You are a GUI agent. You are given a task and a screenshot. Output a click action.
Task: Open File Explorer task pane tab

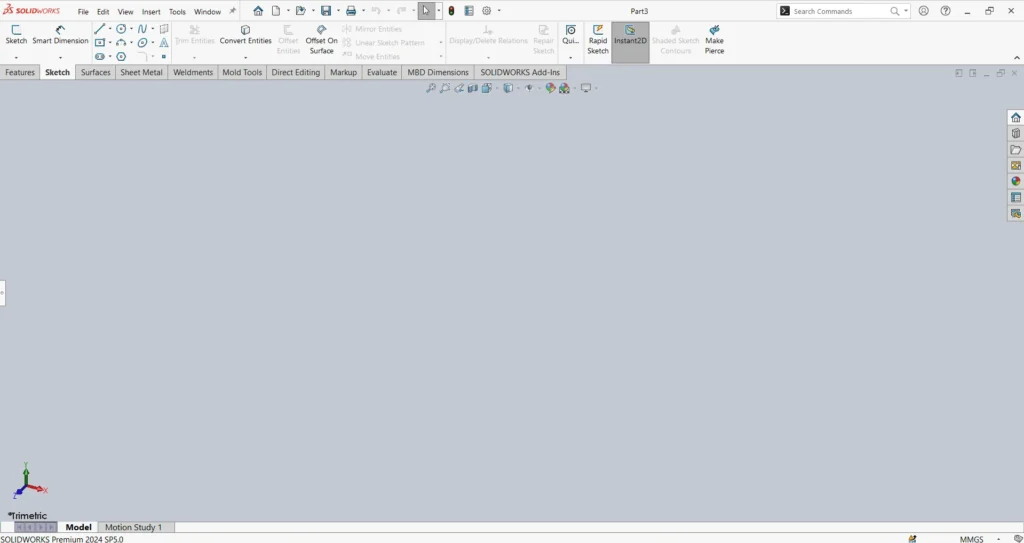pos(1016,150)
